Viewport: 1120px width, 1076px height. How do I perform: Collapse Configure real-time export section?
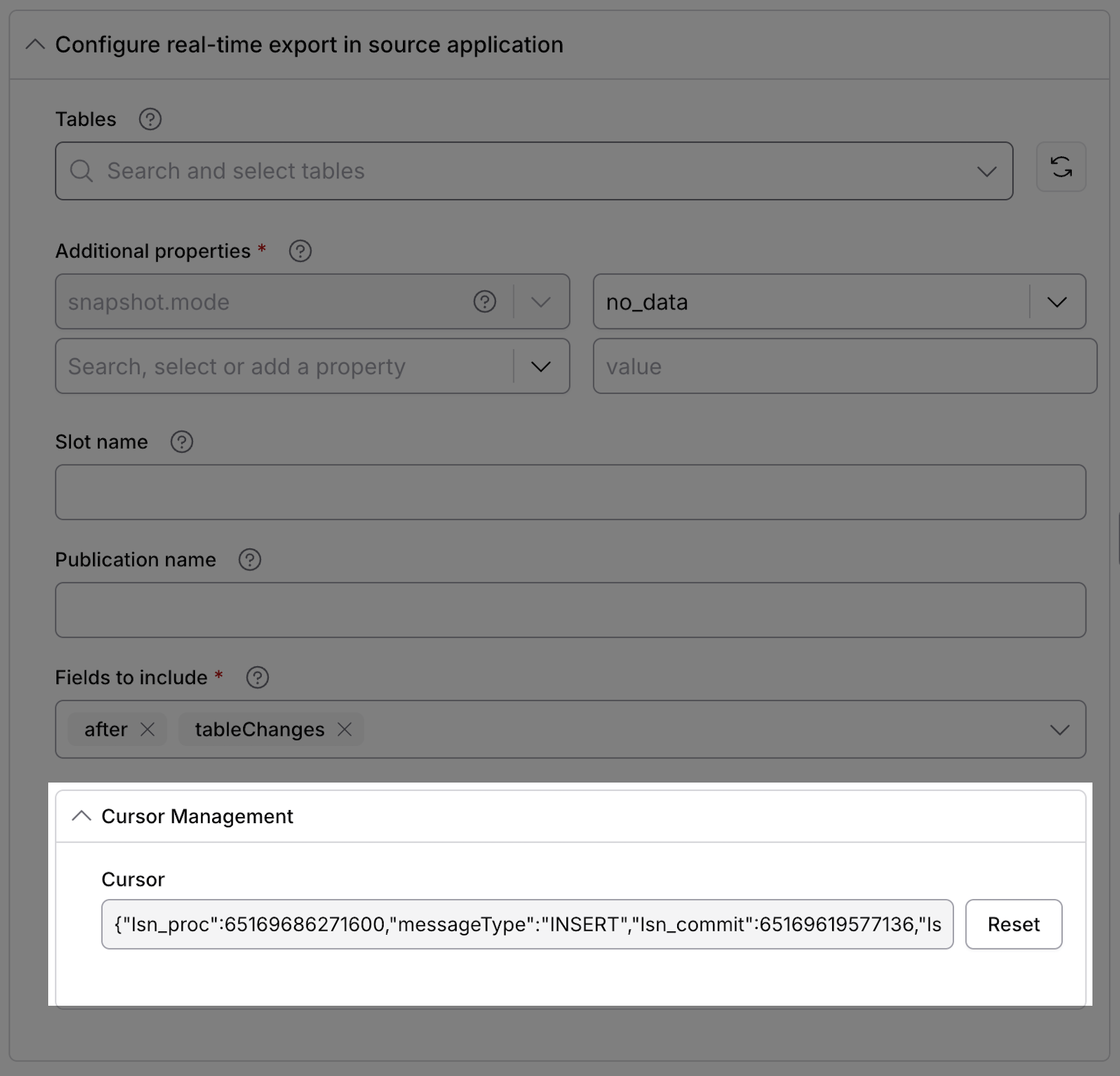point(35,45)
